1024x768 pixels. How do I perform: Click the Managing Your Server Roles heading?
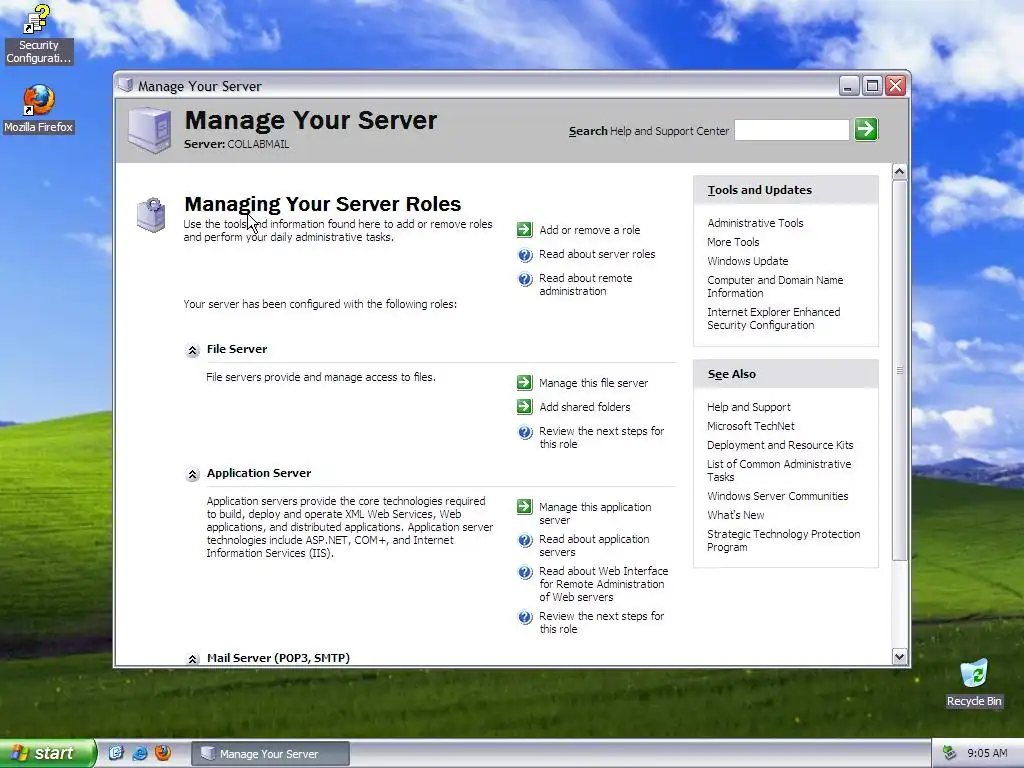click(323, 204)
